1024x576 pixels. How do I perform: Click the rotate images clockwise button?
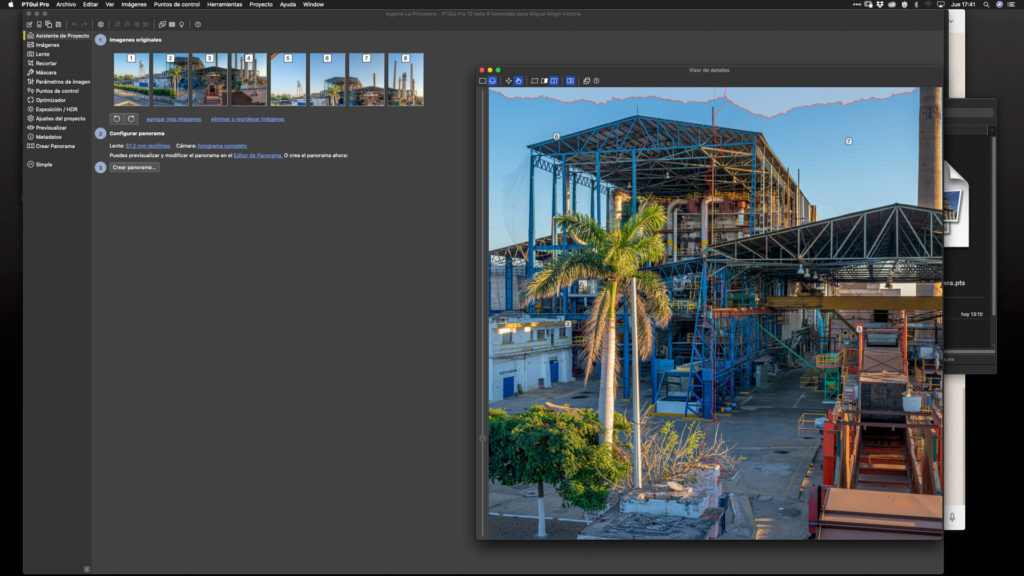(x=131, y=119)
